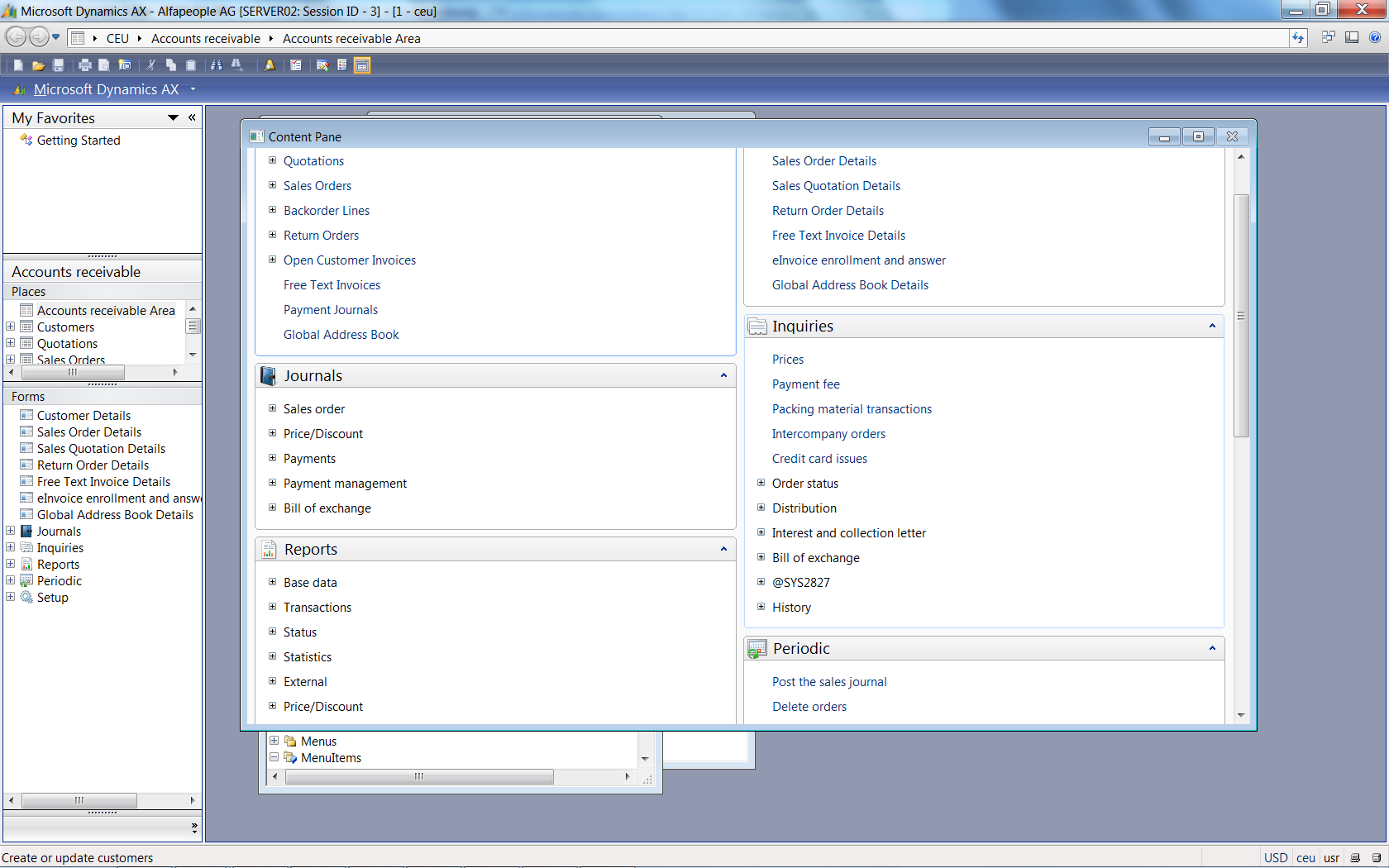Click the Journals header book icon

tap(269, 376)
